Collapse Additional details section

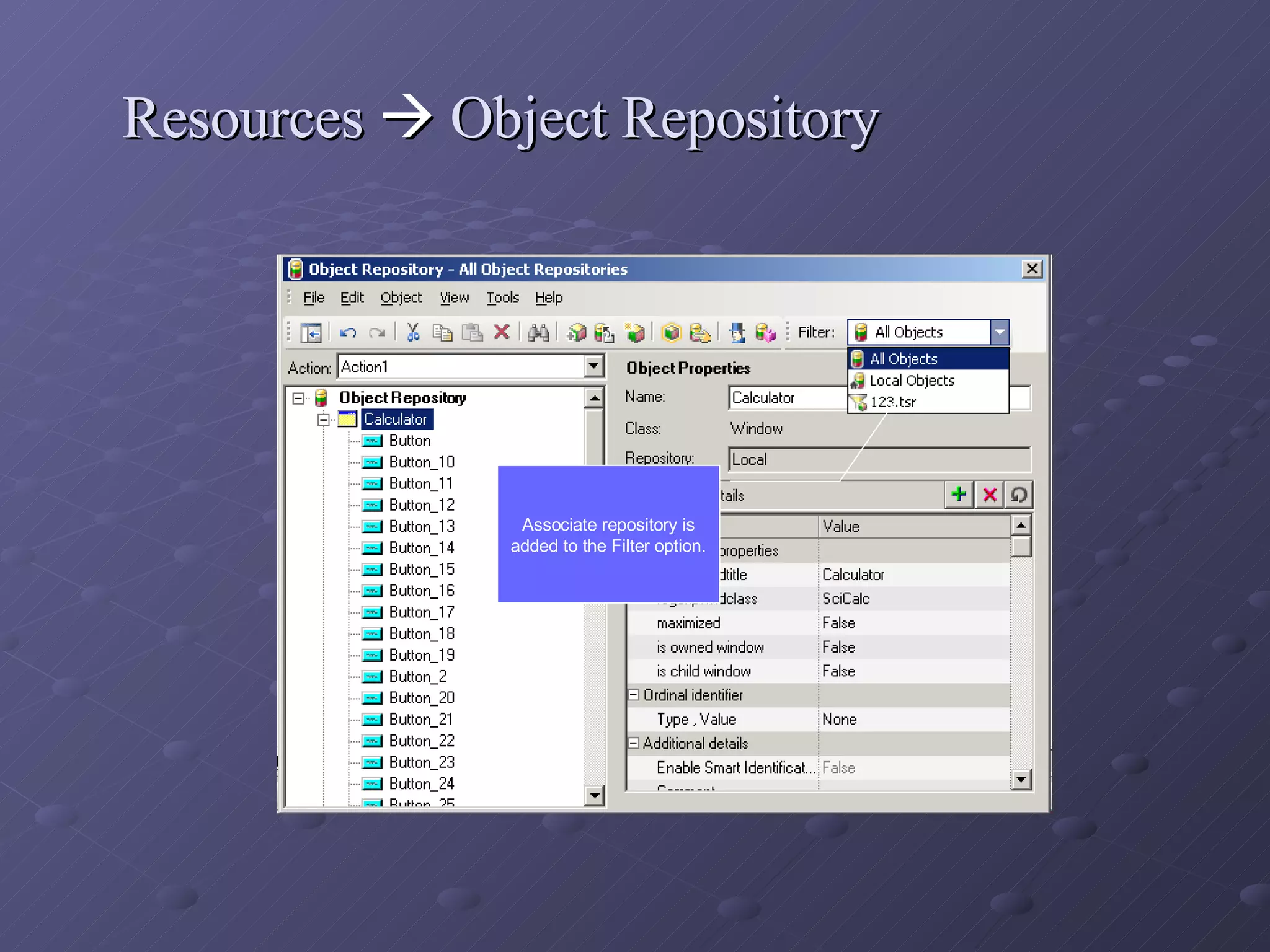(x=633, y=743)
